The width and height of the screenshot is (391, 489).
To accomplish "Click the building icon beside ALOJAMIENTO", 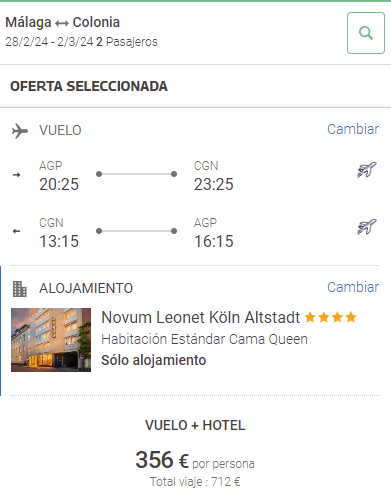I will click(x=20, y=289).
